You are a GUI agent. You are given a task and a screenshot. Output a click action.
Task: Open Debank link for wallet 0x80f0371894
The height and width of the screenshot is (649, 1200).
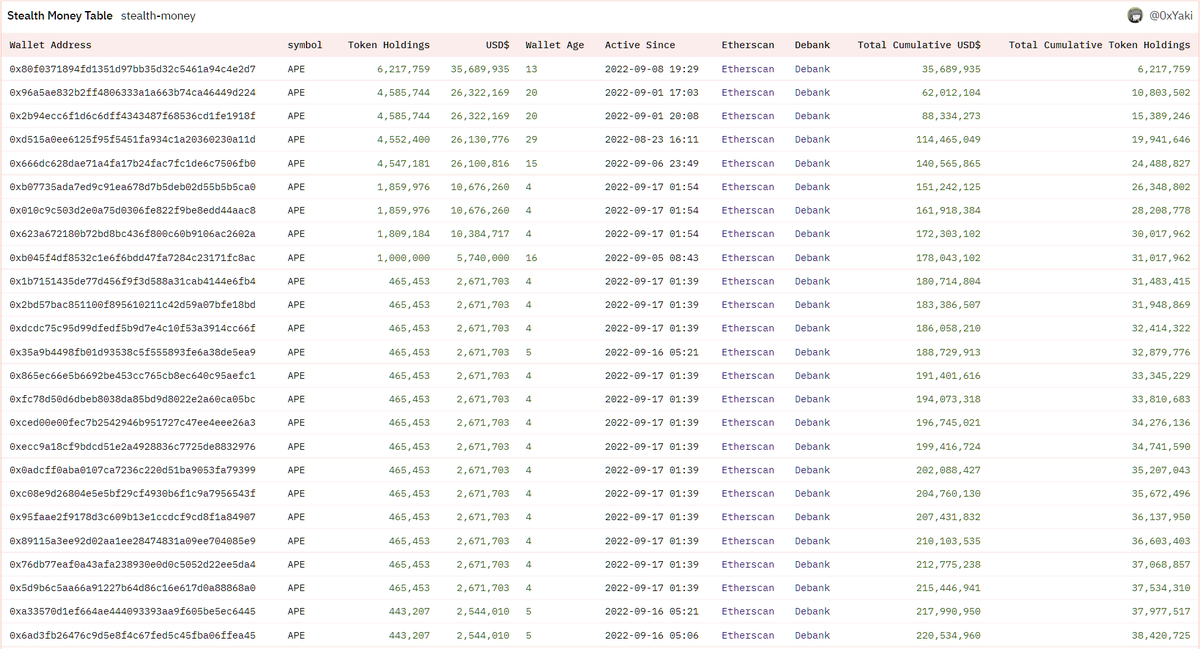coord(812,69)
